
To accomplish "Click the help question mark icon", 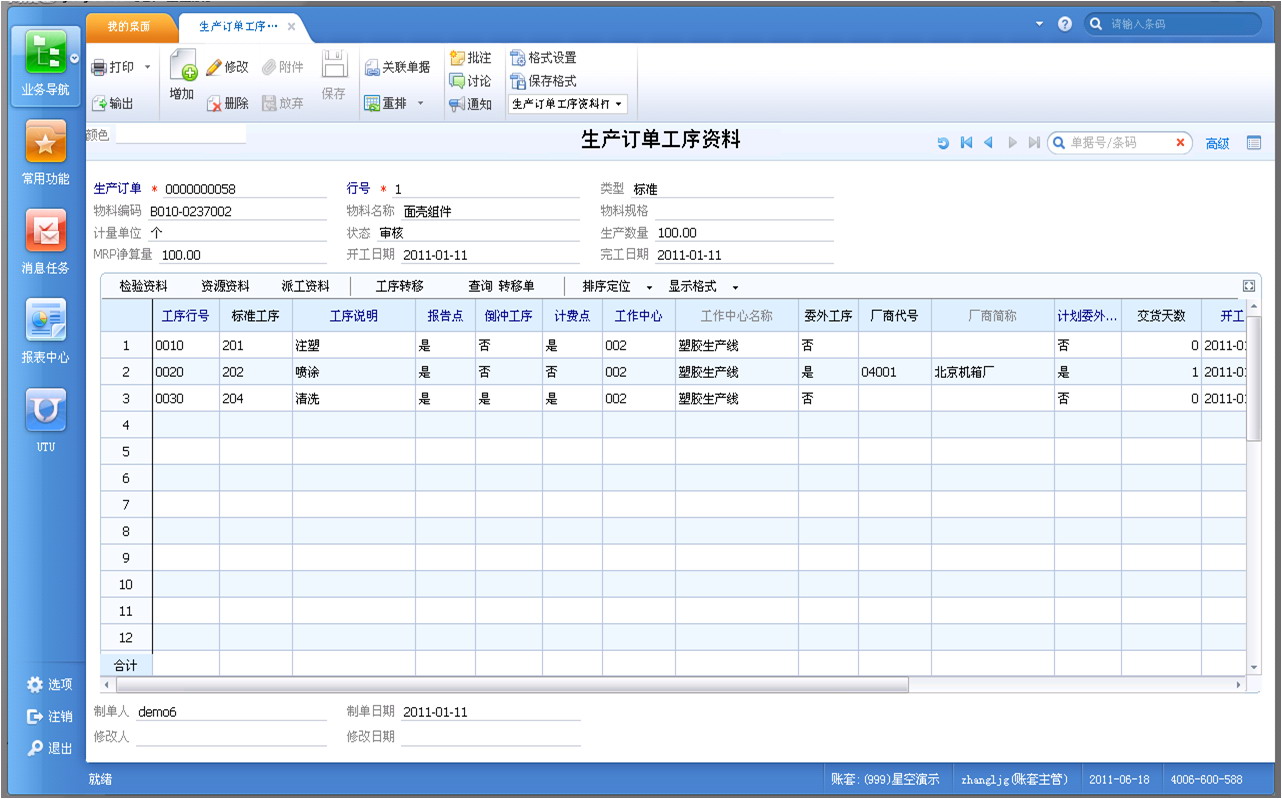I will [1065, 23].
